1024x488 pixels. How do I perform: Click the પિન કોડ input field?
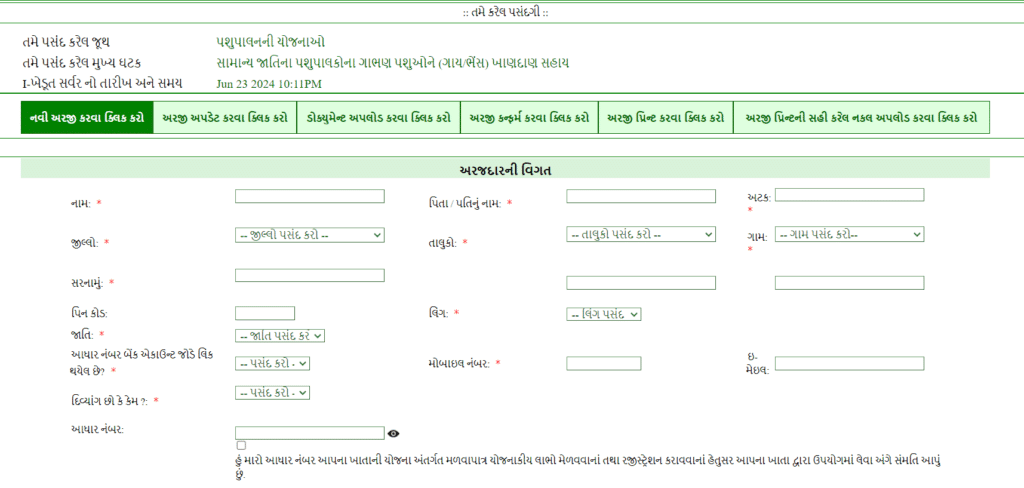pos(265,313)
